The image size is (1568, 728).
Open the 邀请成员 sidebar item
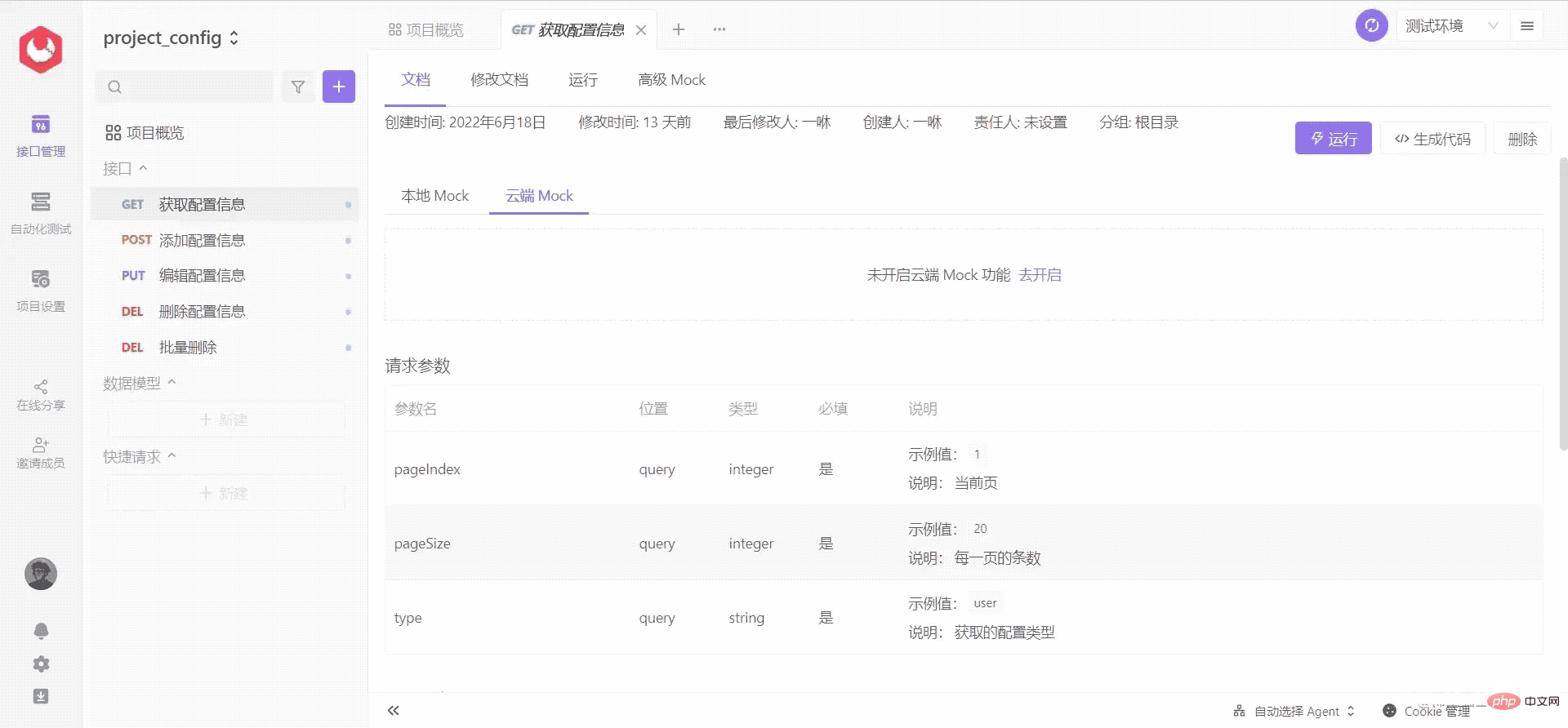point(41,453)
